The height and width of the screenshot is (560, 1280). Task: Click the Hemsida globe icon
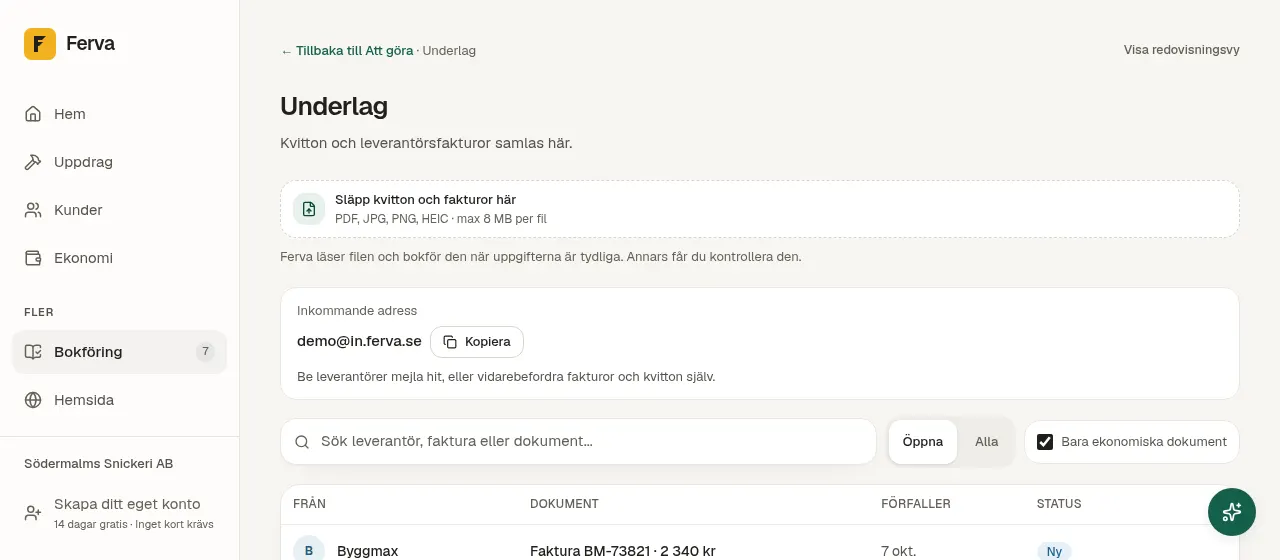point(33,400)
